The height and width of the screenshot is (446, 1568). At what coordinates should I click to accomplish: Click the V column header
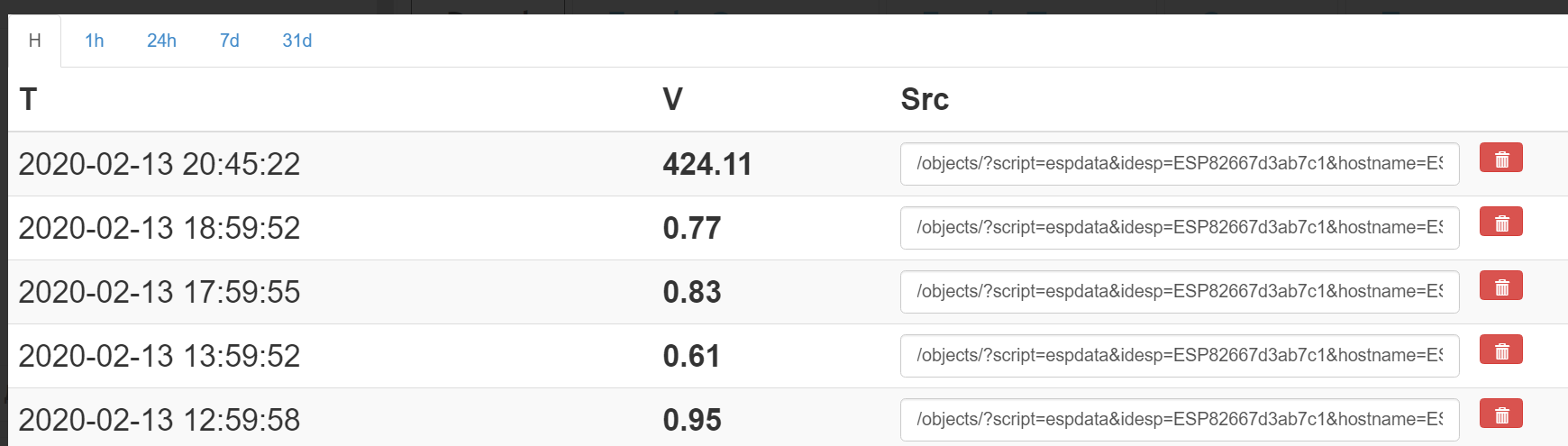(x=672, y=99)
